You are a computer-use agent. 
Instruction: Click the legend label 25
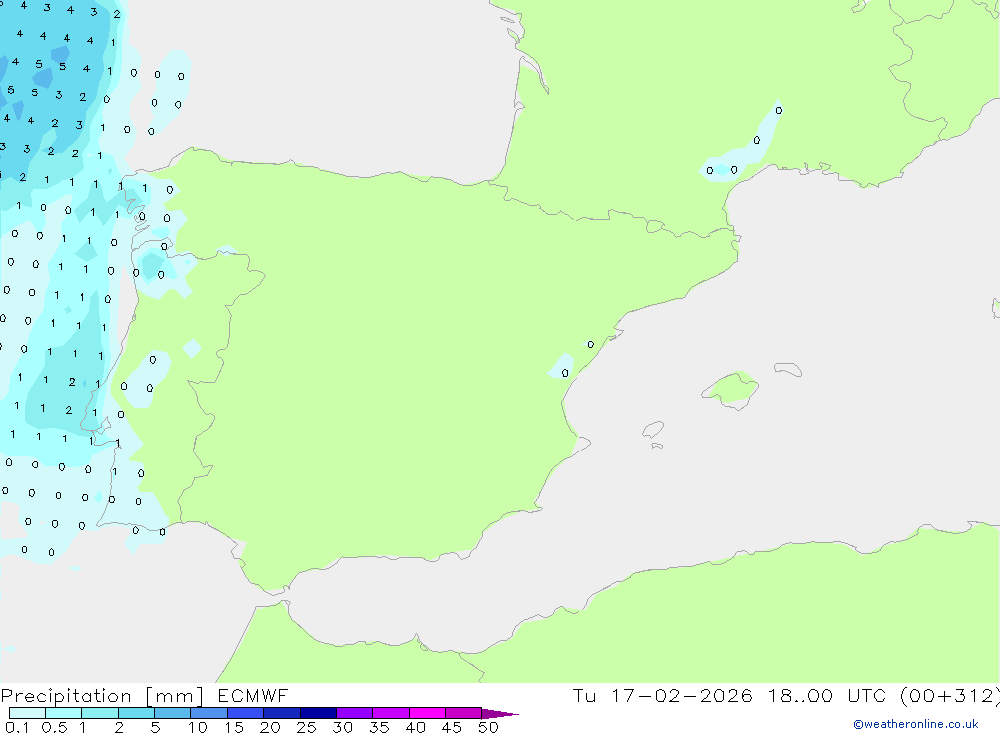[x=307, y=727]
